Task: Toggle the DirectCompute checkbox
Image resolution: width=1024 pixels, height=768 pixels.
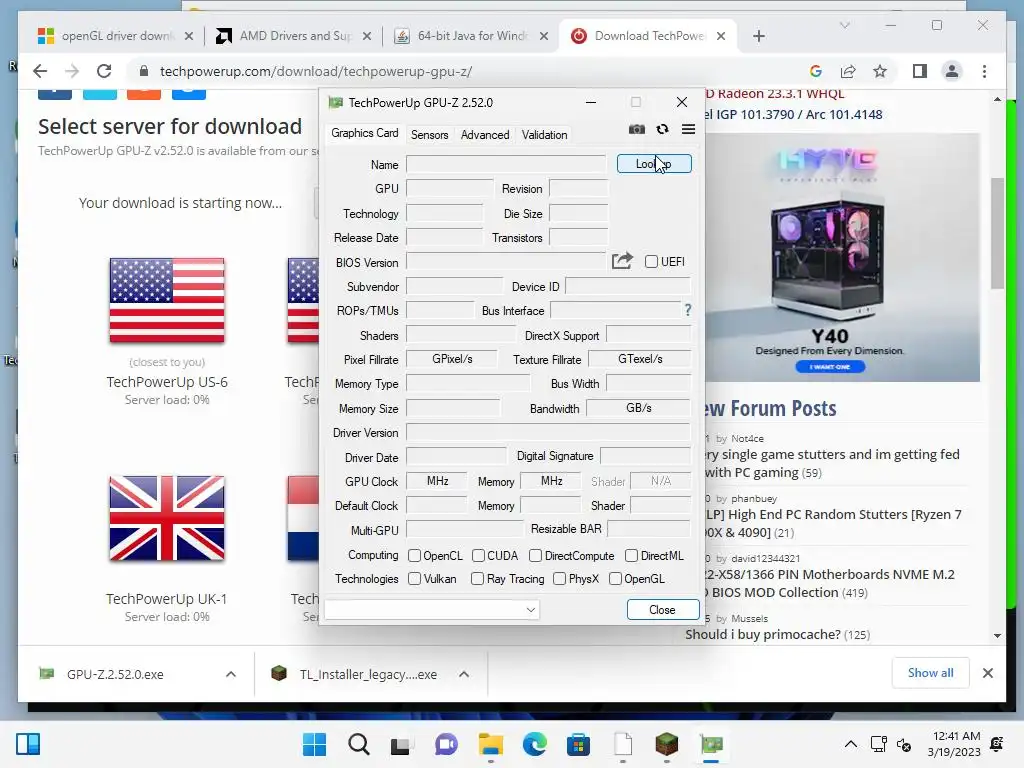Action: (x=535, y=555)
